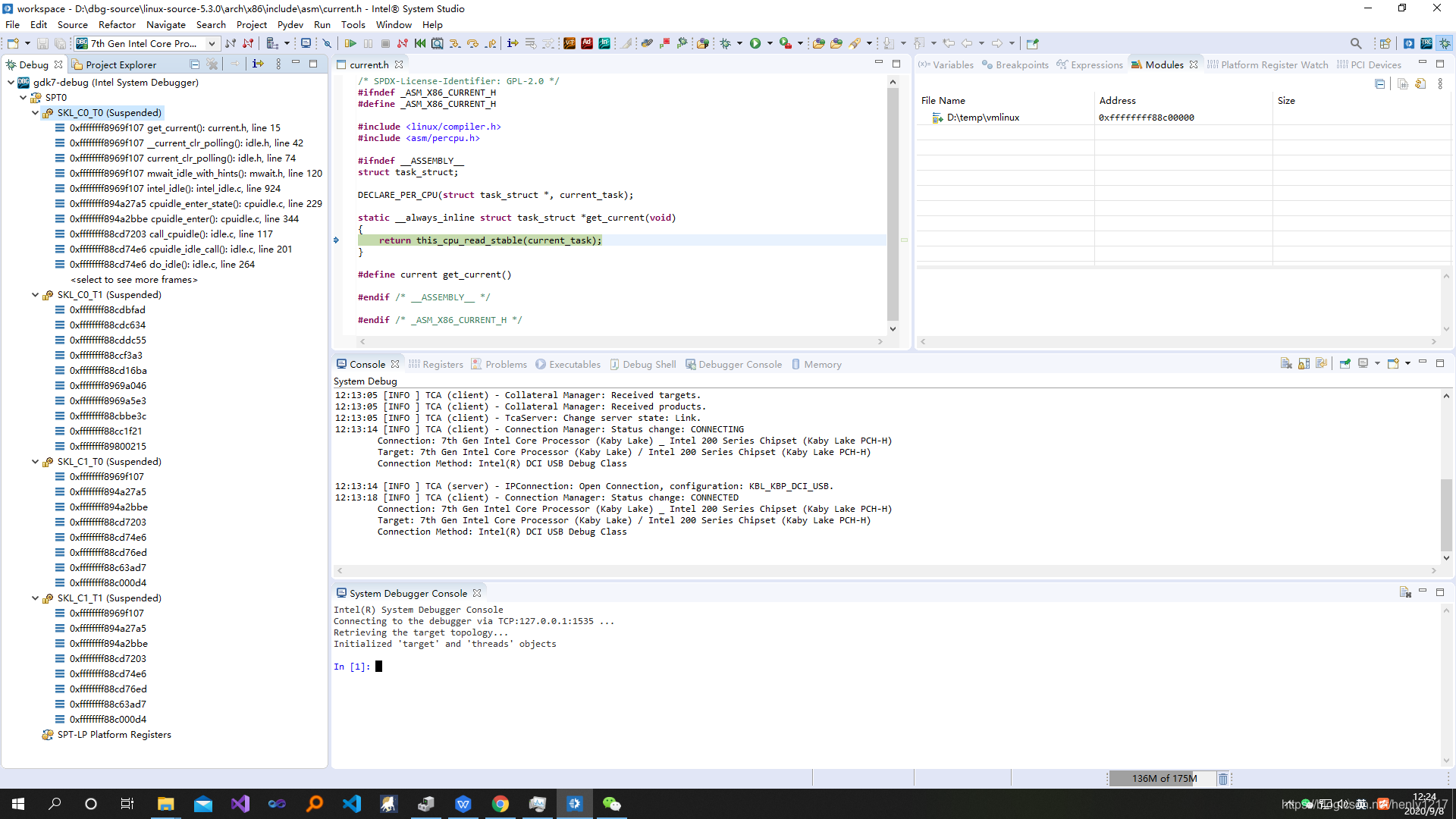Click the Step Return icon
Screen dimensions: 1456x819
point(491,43)
